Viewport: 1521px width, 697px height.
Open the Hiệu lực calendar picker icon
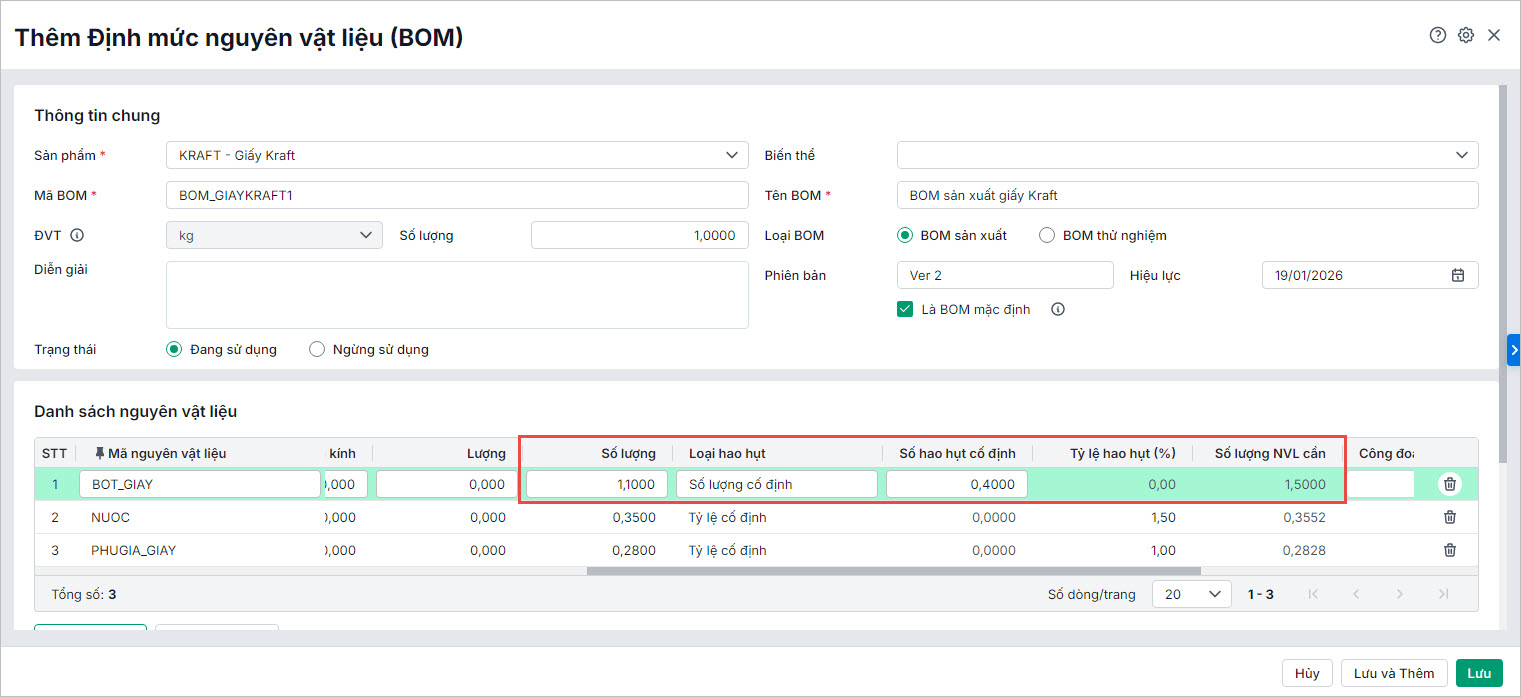1458,275
